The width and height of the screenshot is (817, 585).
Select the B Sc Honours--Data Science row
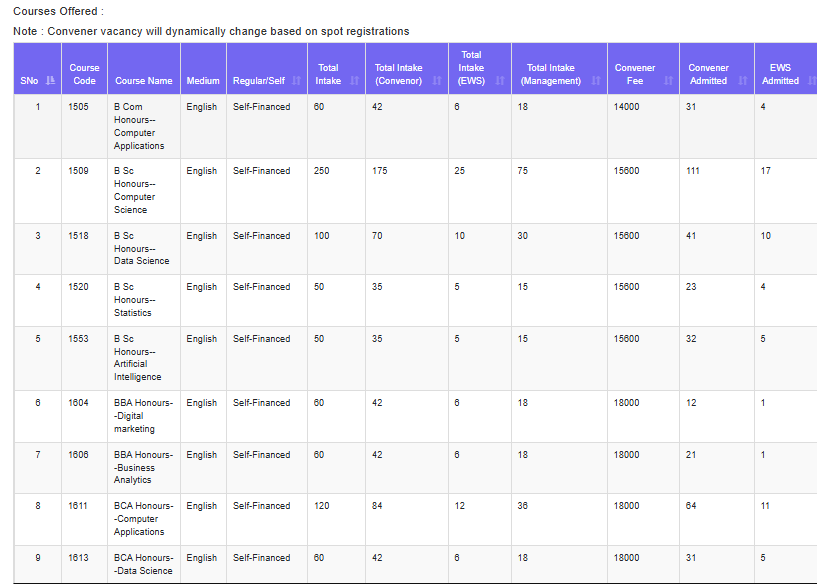[x=415, y=249]
